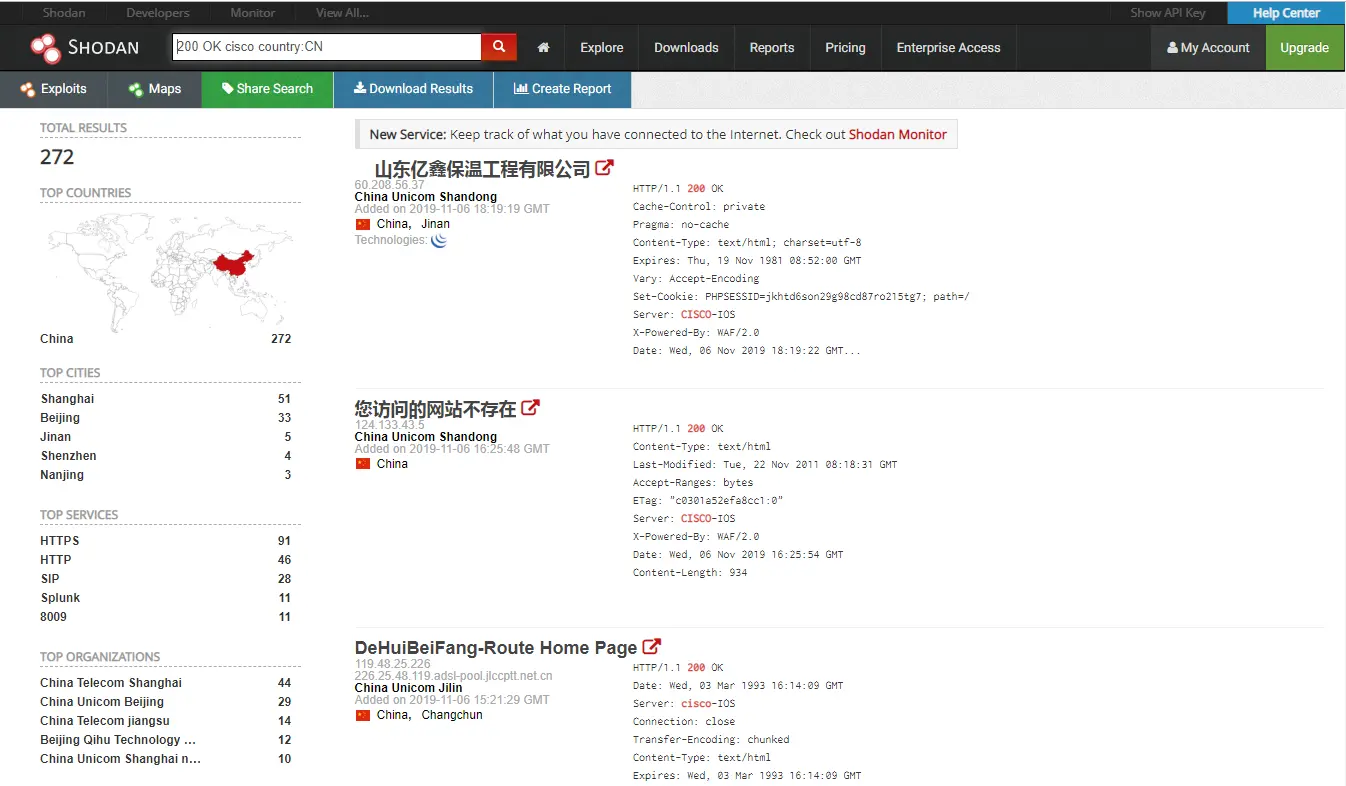Viewport: 1346px width, 786px height.
Task: Filter by Shanghai city
Action: click(x=67, y=399)
